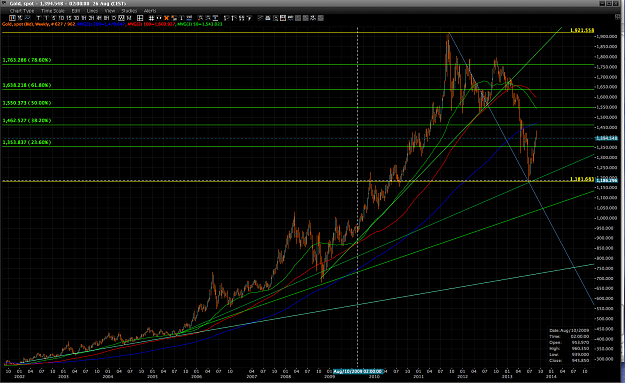Click the red MVG 100 legend entry
The width and height of the screenshot is (625, 383).
point(151,24)
